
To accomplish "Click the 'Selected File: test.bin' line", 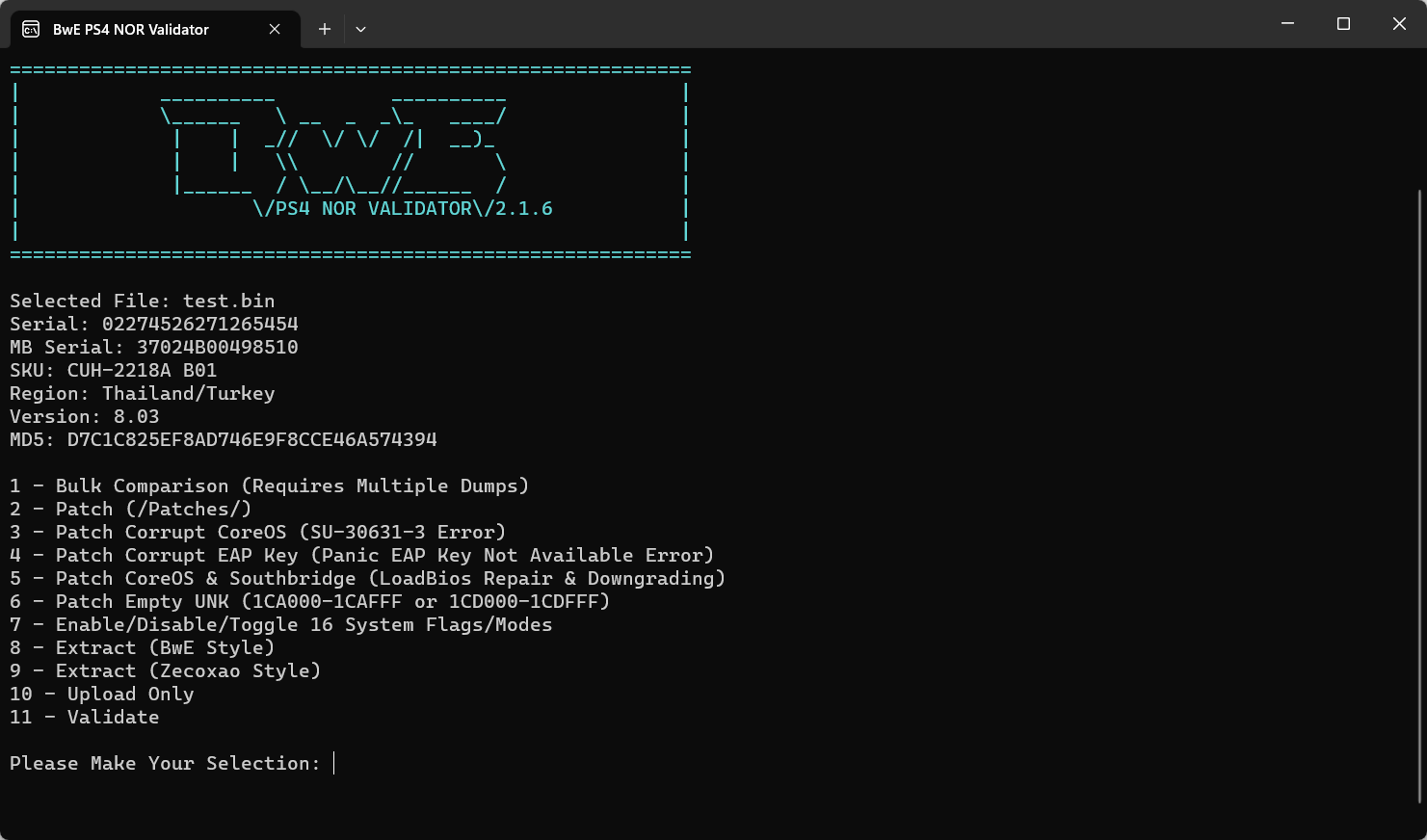I will (143, 302).
